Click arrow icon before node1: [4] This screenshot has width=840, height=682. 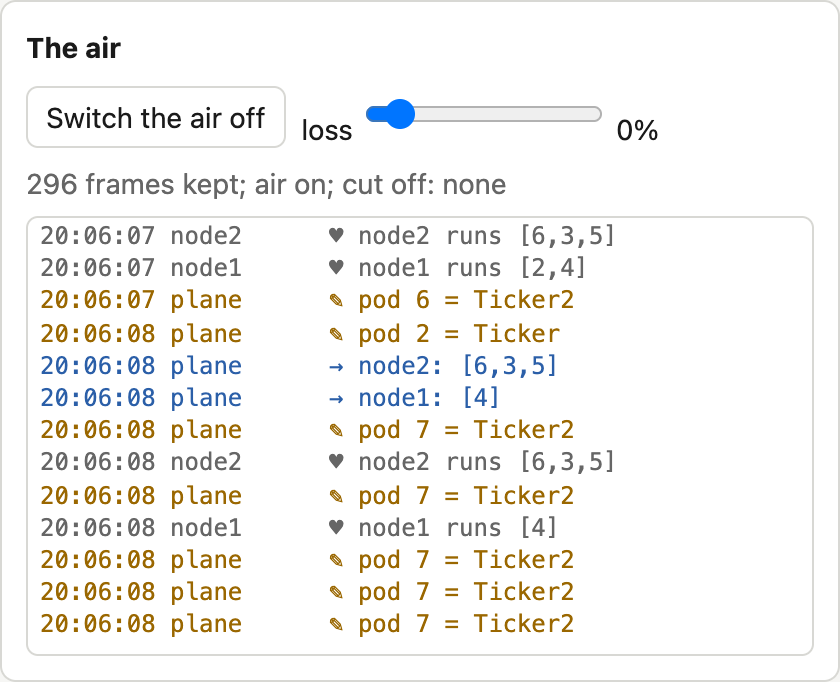point(336,399)
